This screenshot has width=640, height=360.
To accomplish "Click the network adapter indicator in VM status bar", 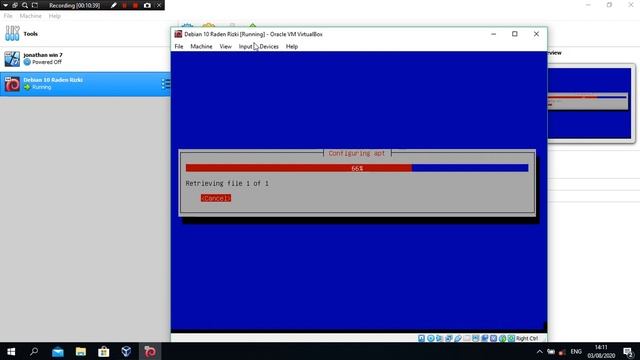I will point(448,338).
